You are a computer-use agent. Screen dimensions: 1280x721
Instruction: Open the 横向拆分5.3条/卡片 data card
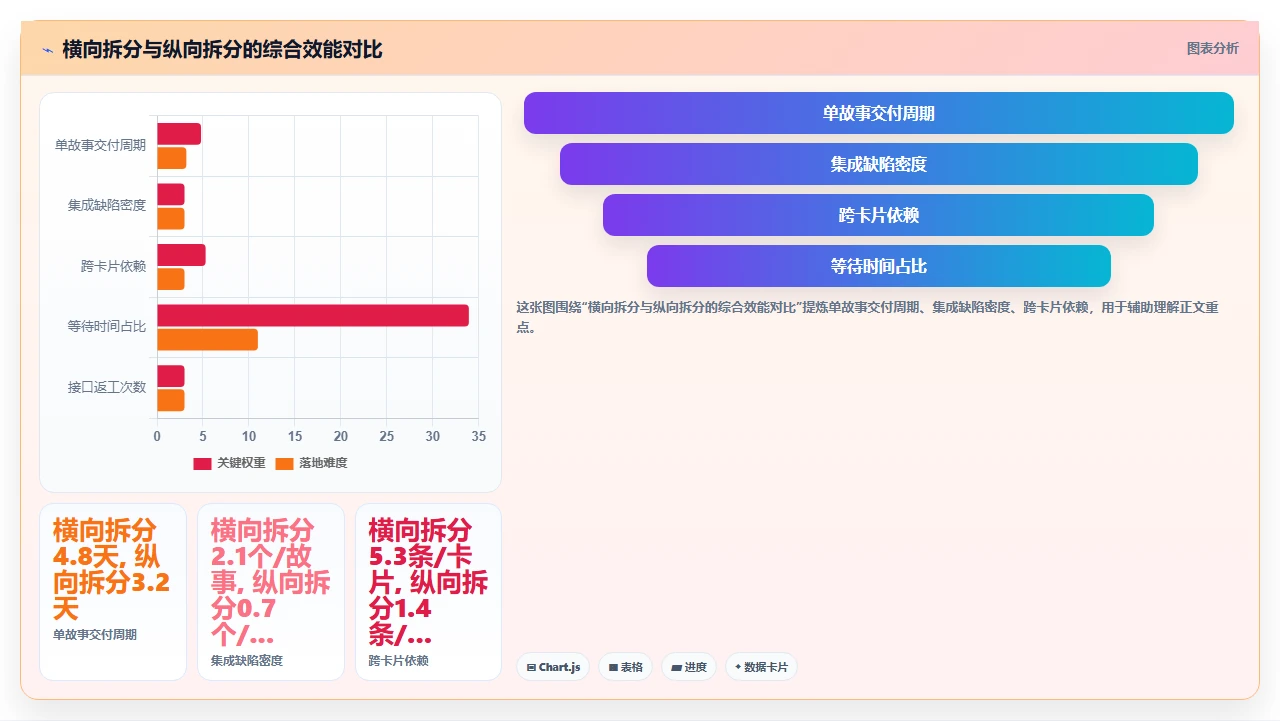click(x=429, y=592)
